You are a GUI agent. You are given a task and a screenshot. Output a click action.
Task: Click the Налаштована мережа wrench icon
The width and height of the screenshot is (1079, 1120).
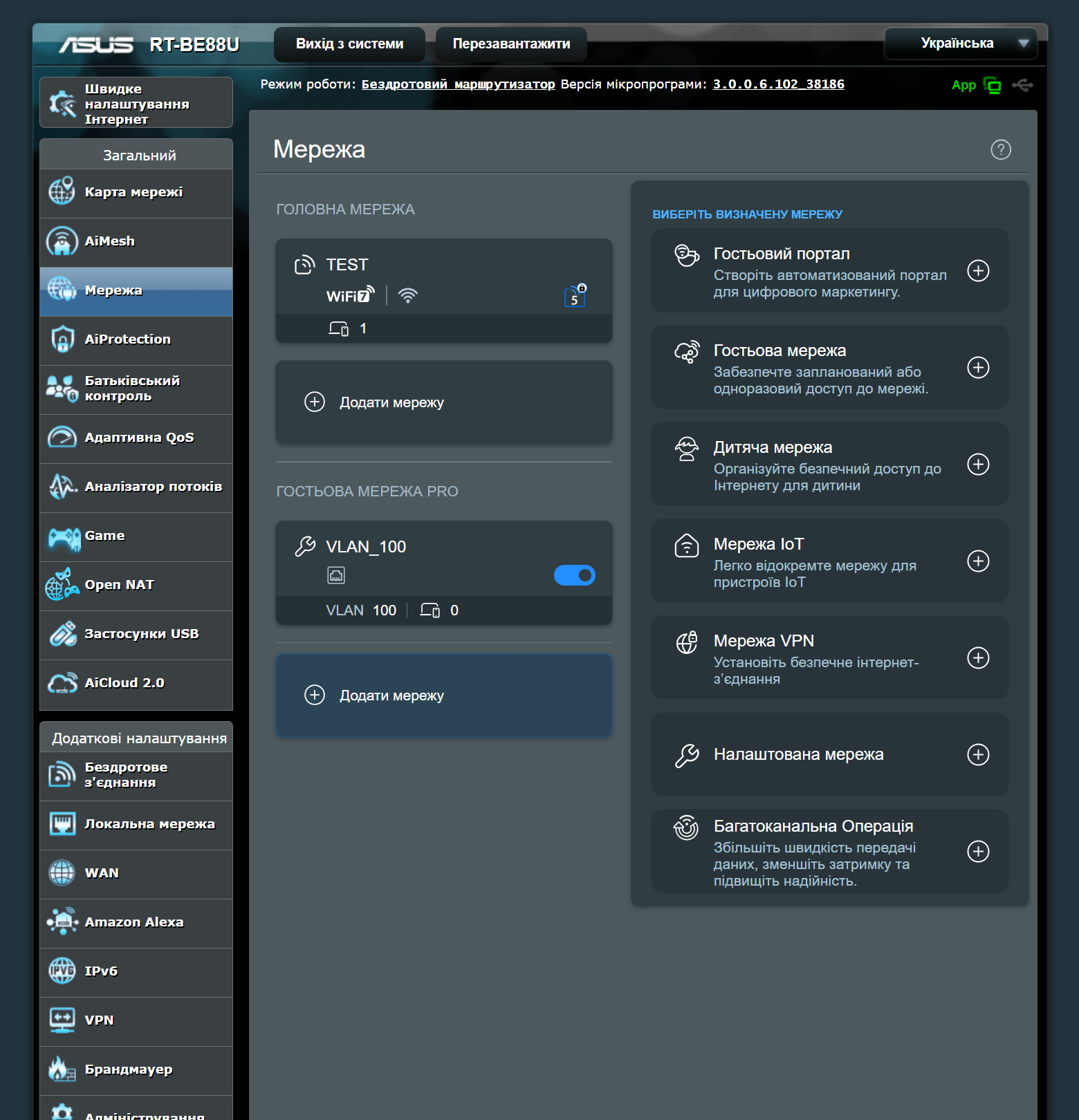click(687, 756)
